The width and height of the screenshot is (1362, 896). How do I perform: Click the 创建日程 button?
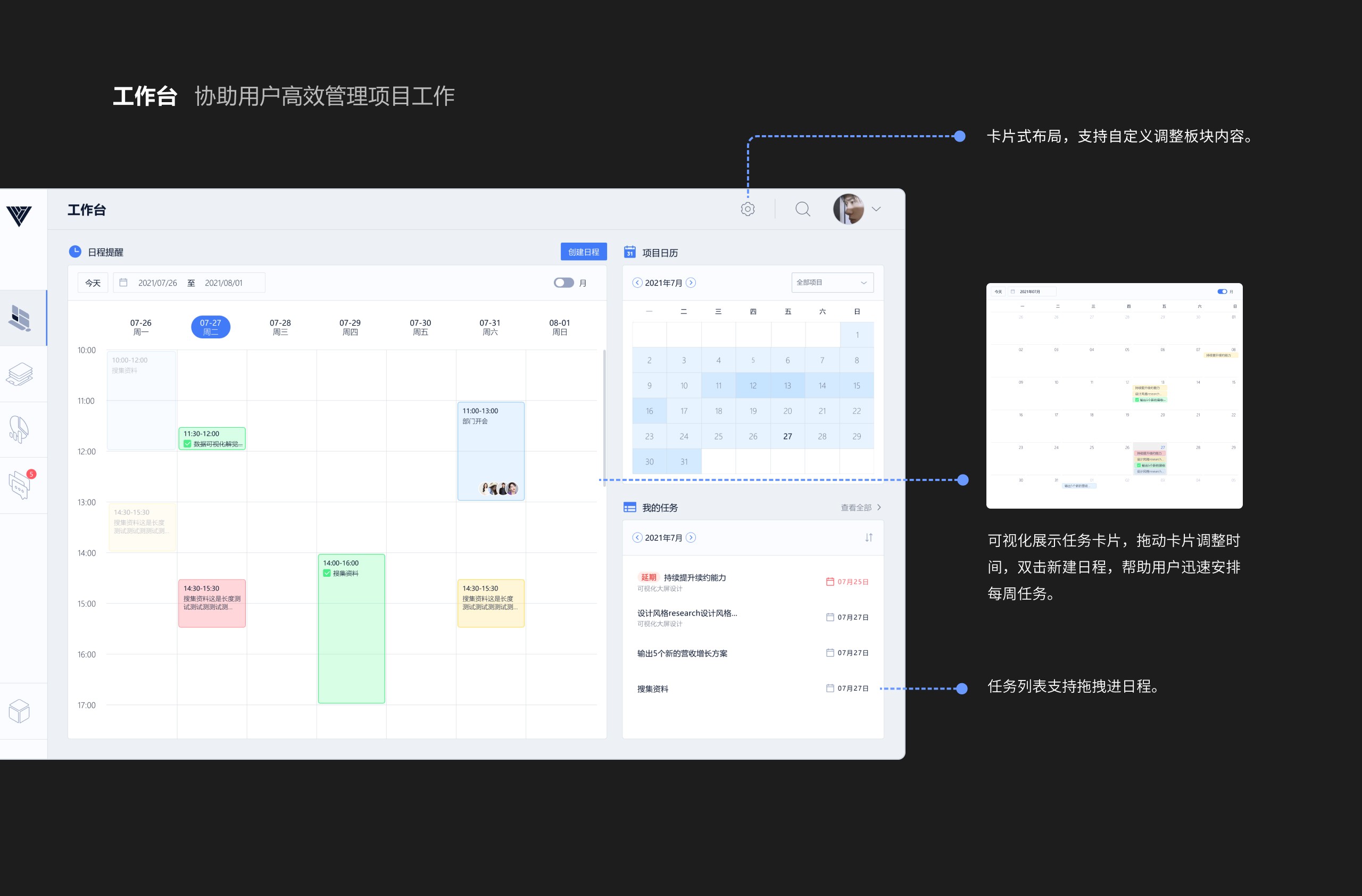click(583, 252)
